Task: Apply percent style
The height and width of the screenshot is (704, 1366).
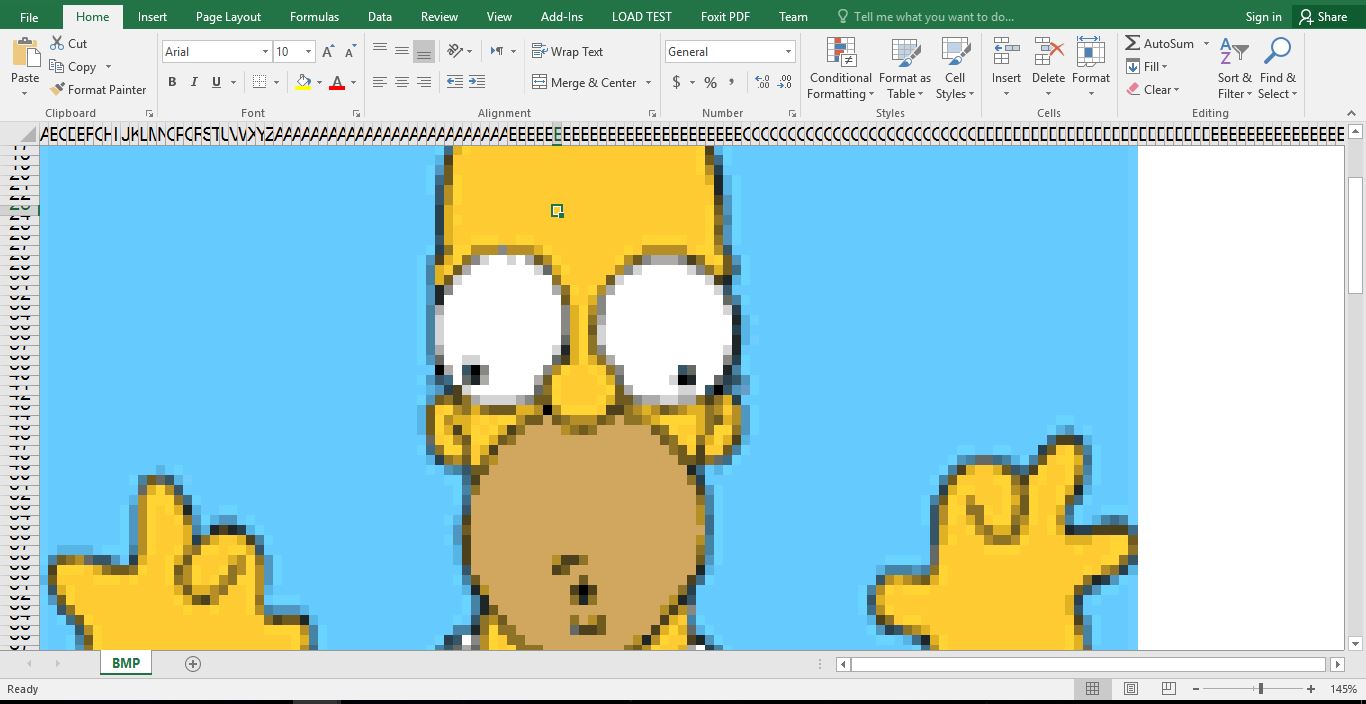Action: (710, 82)
